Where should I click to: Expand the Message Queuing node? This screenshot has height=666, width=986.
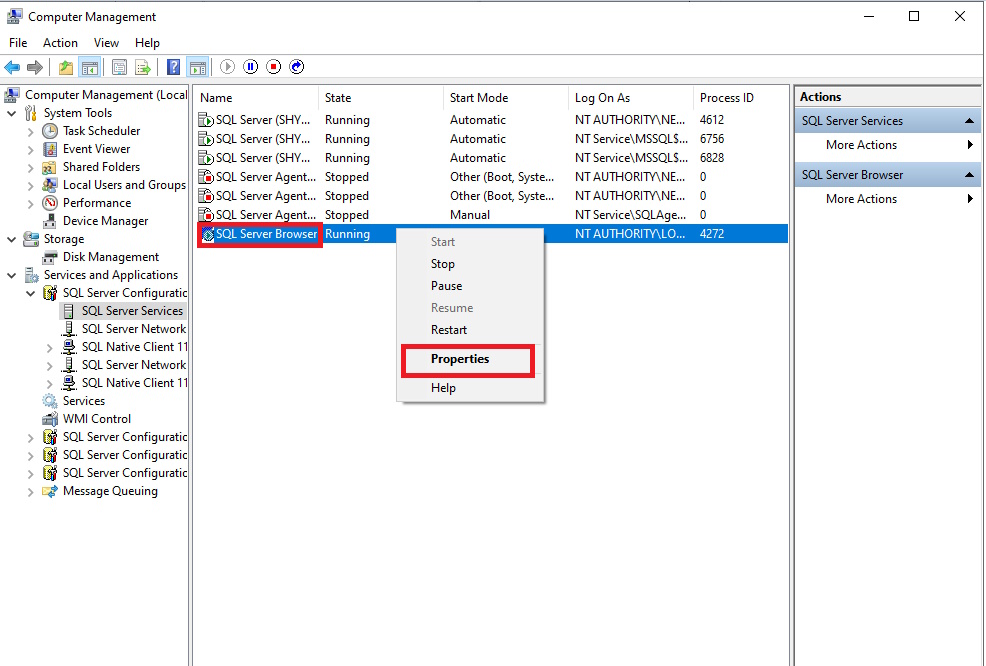30,492
